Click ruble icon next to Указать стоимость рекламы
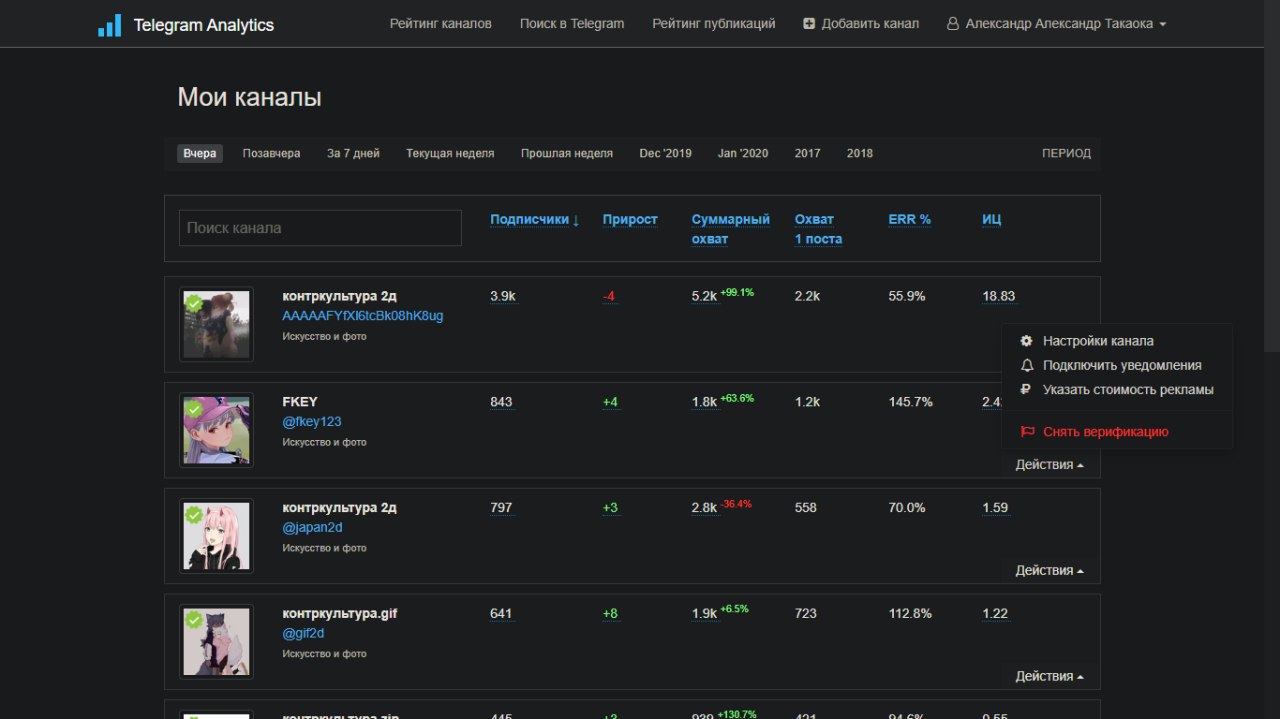The height and width of the screenshot is (719, 1280). point(1026,390)
